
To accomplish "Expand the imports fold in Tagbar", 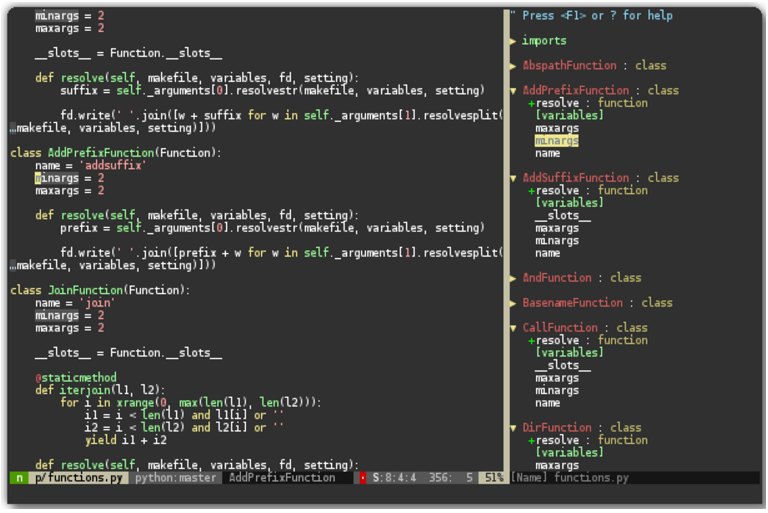I will 513,41.
